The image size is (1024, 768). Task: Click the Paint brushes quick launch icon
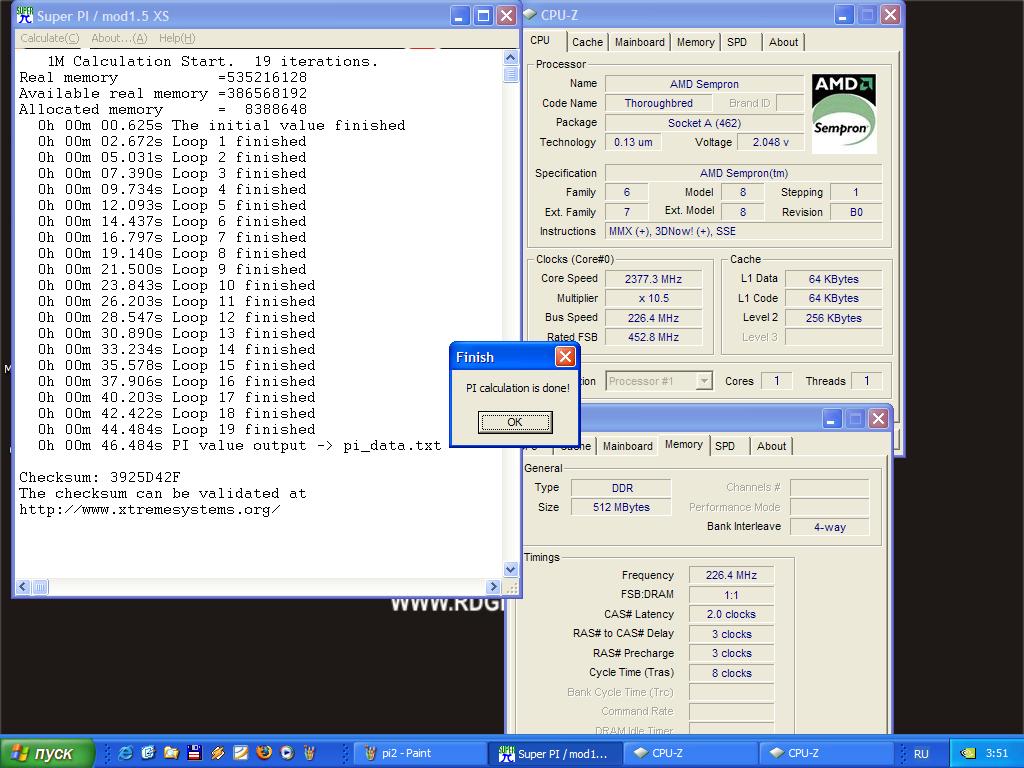point(310,753)
